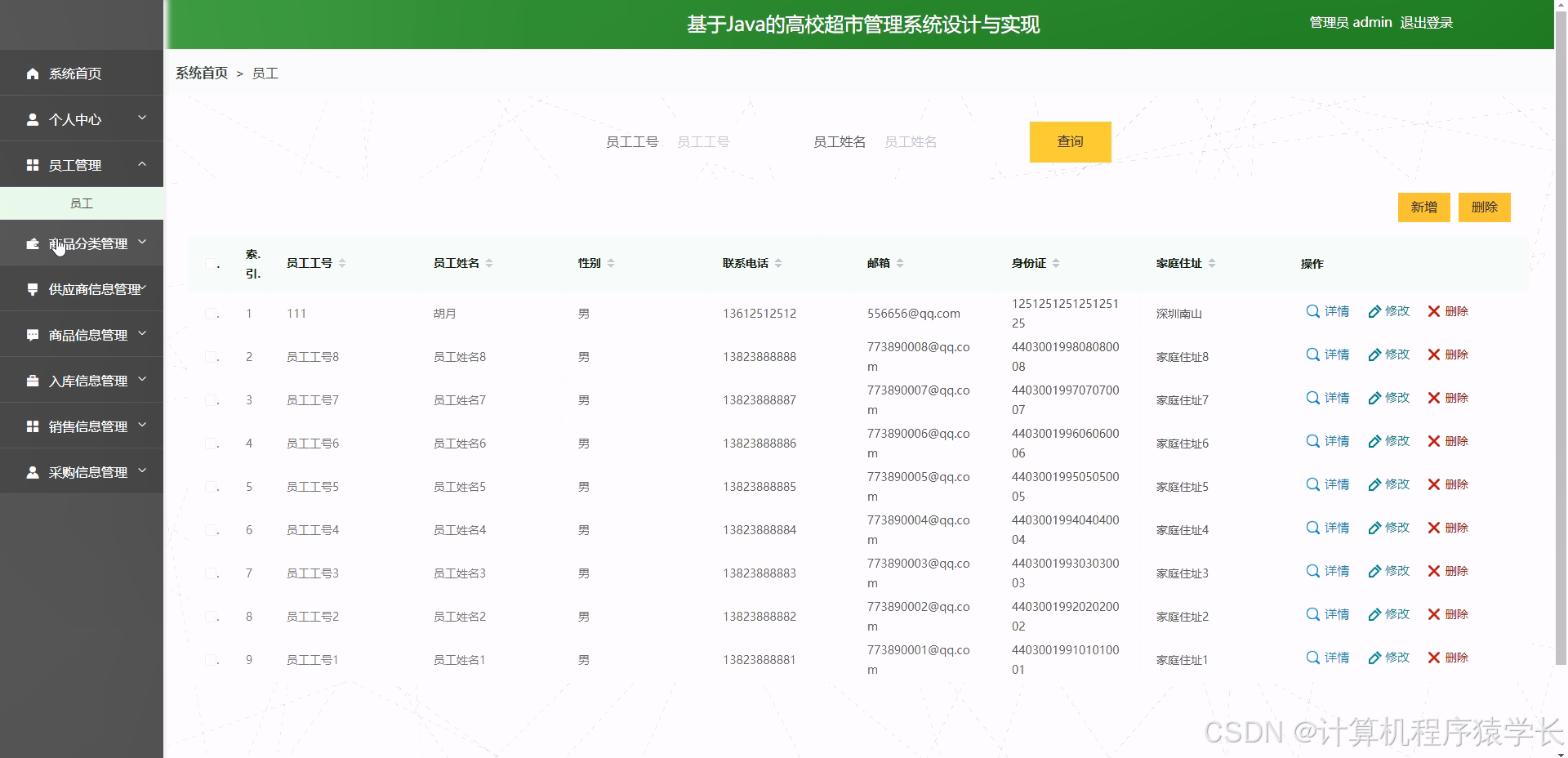Click the red 删除 X icon for 员工姓名7
1568x758 pixels.
pos(1432,398)
